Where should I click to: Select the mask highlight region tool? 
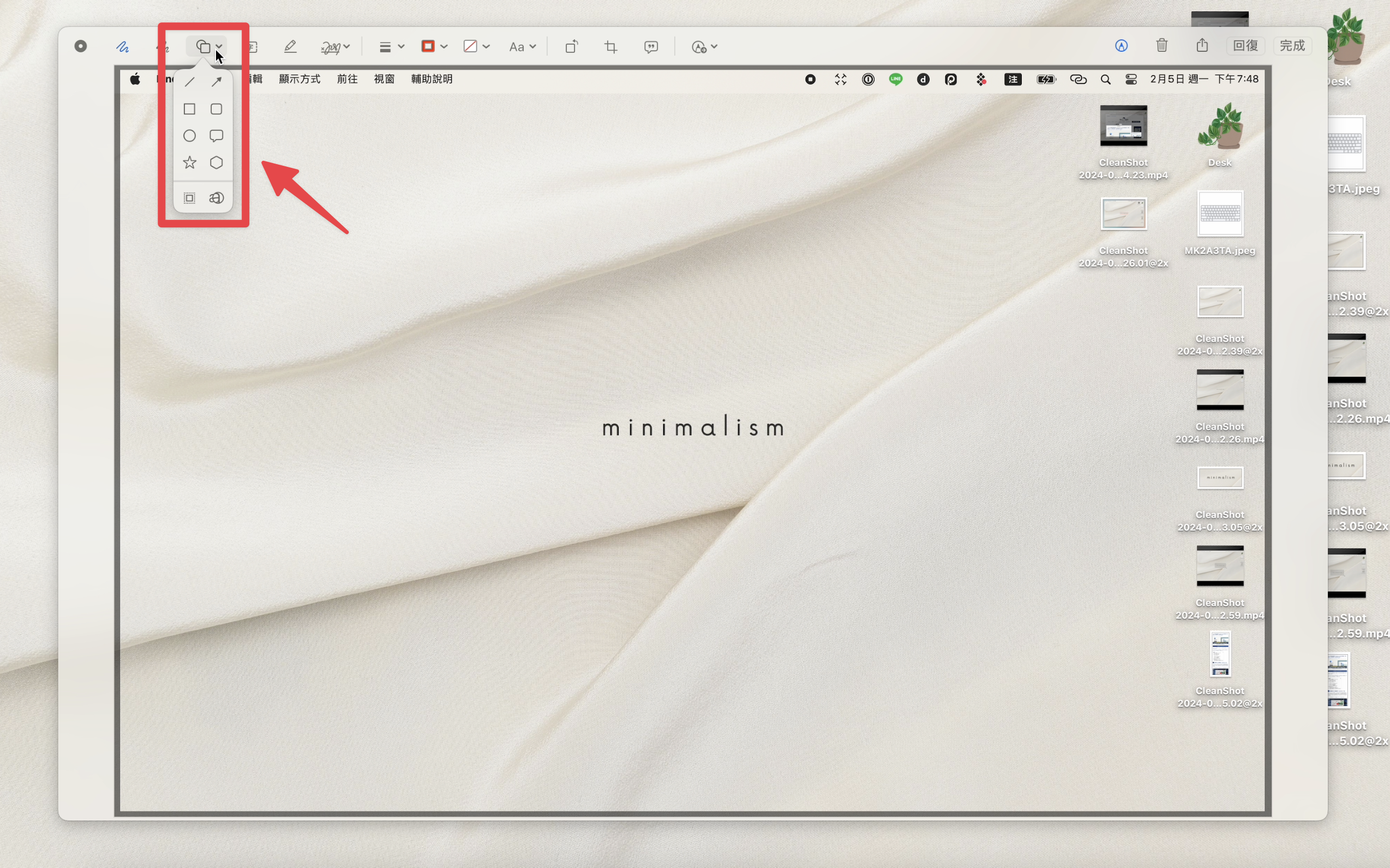click(189, 198)
